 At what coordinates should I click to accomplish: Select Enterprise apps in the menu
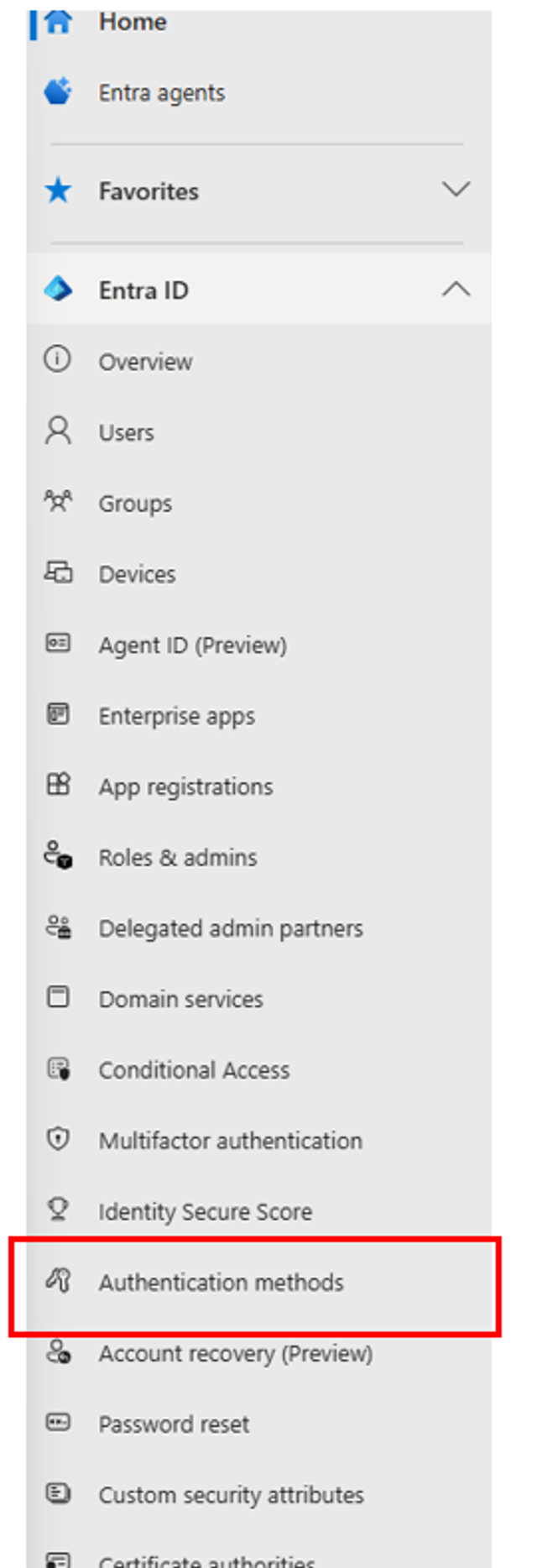(177, 715)
